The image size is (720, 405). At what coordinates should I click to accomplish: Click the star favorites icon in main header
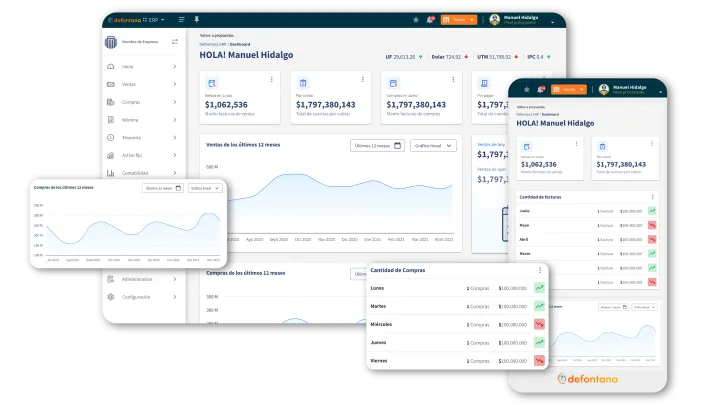coord(416,20)
